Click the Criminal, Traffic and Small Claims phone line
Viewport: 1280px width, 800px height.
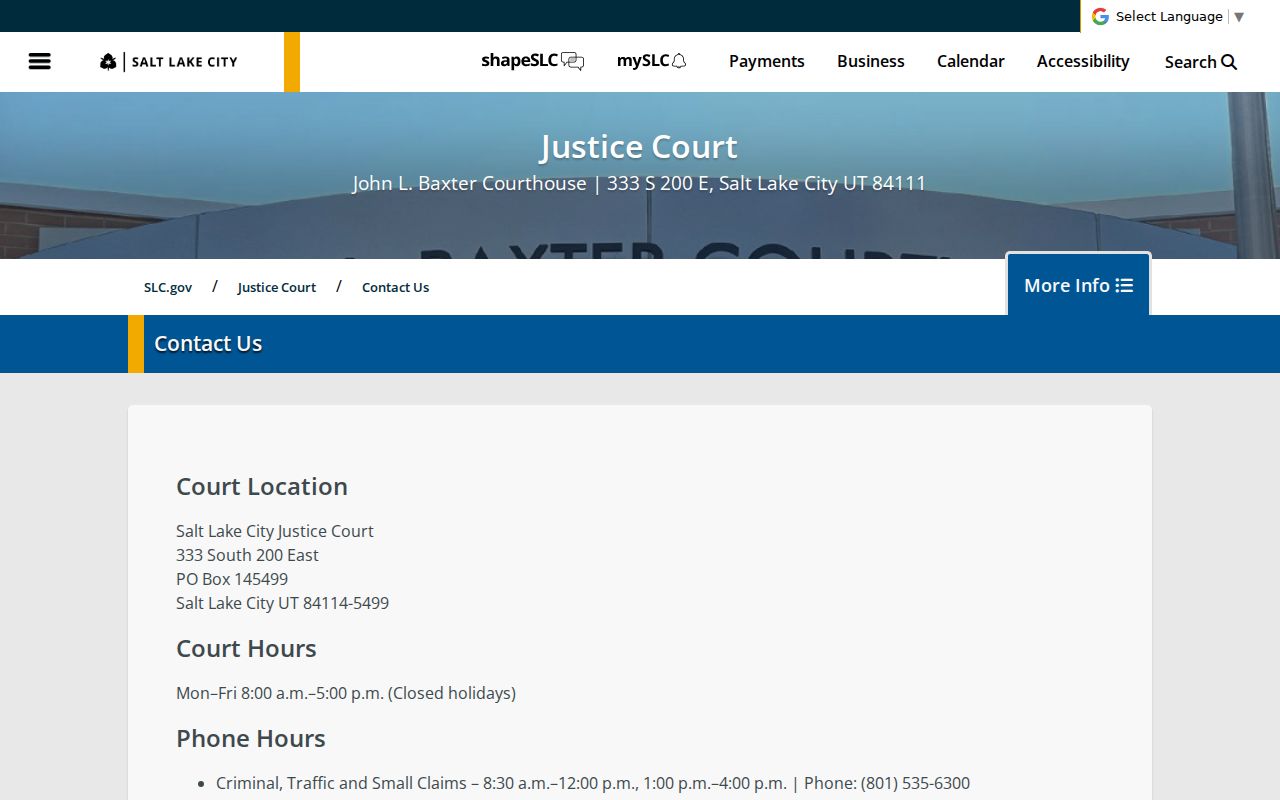[x=593, y=783]
